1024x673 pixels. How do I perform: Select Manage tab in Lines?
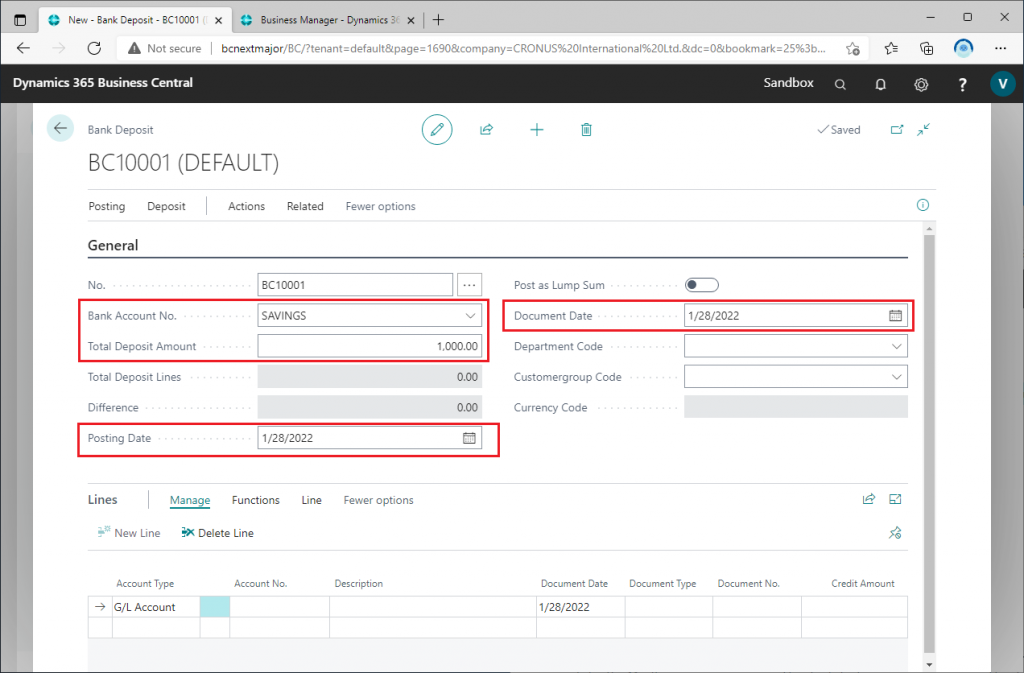pyautogui.click(x=190, y=500)
